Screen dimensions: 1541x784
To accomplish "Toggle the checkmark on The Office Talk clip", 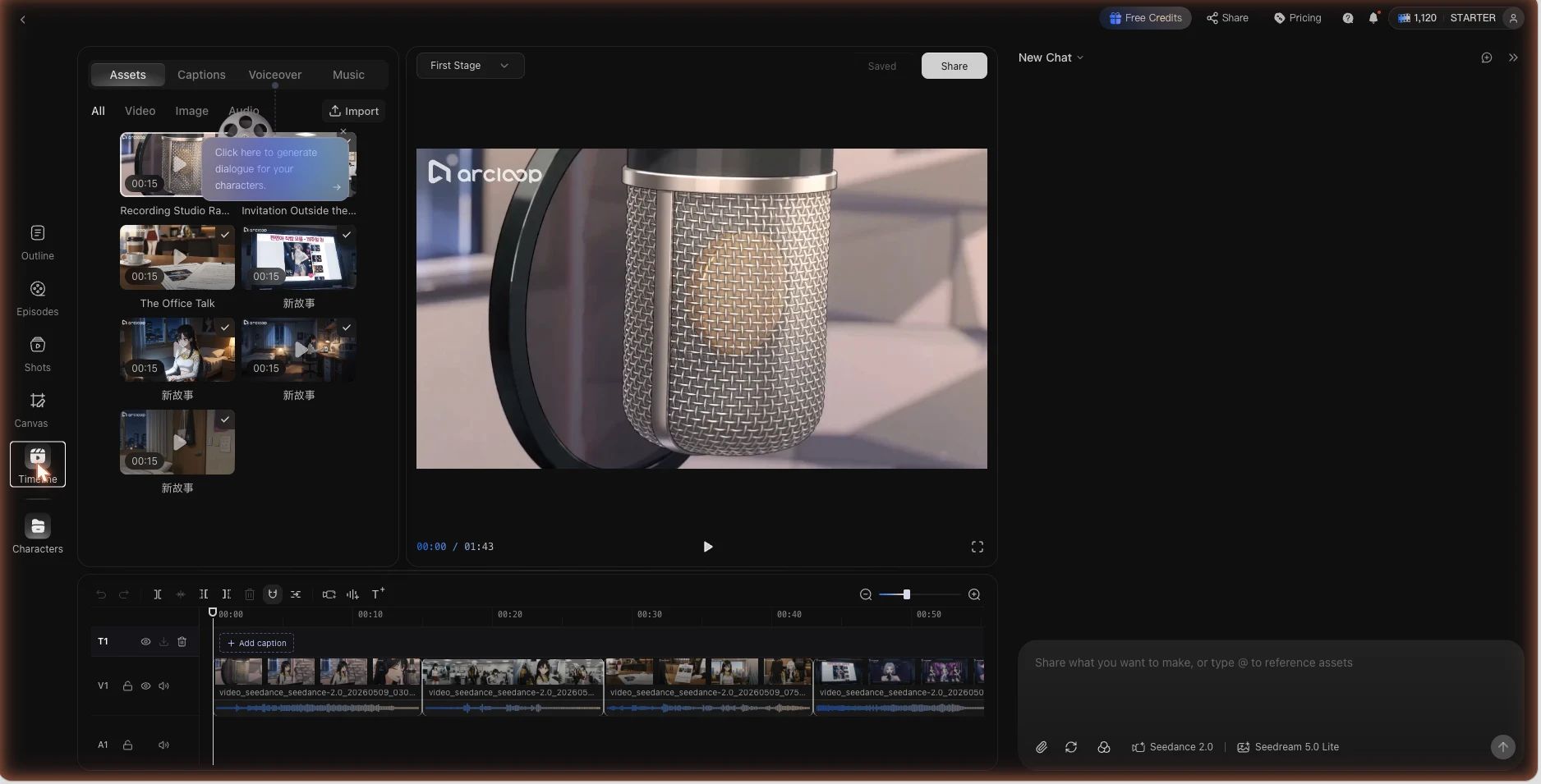I will (x=225, y=235).
